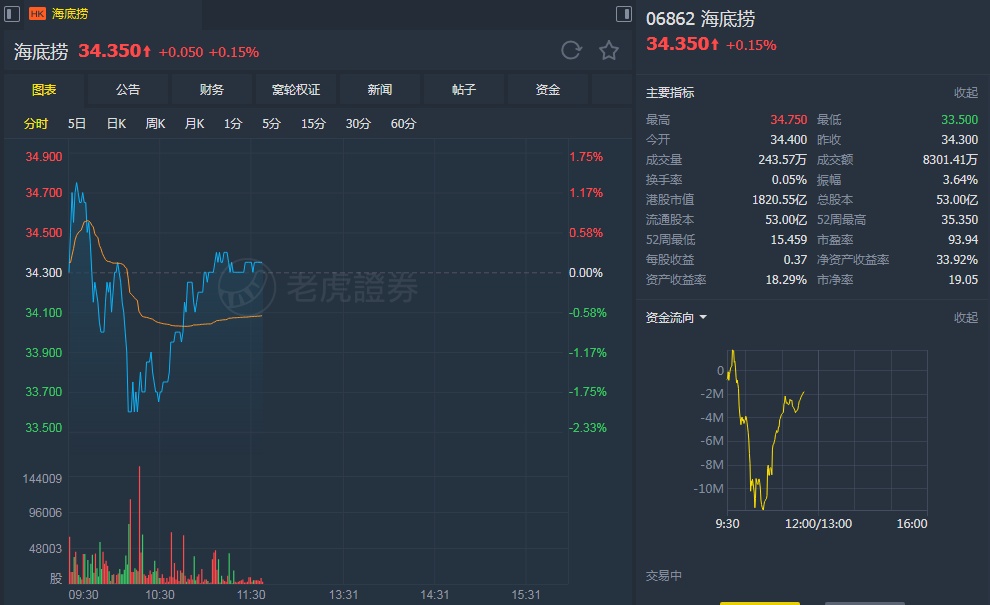Collapse the 资金流向 section via 收起

tap(965, 318)
